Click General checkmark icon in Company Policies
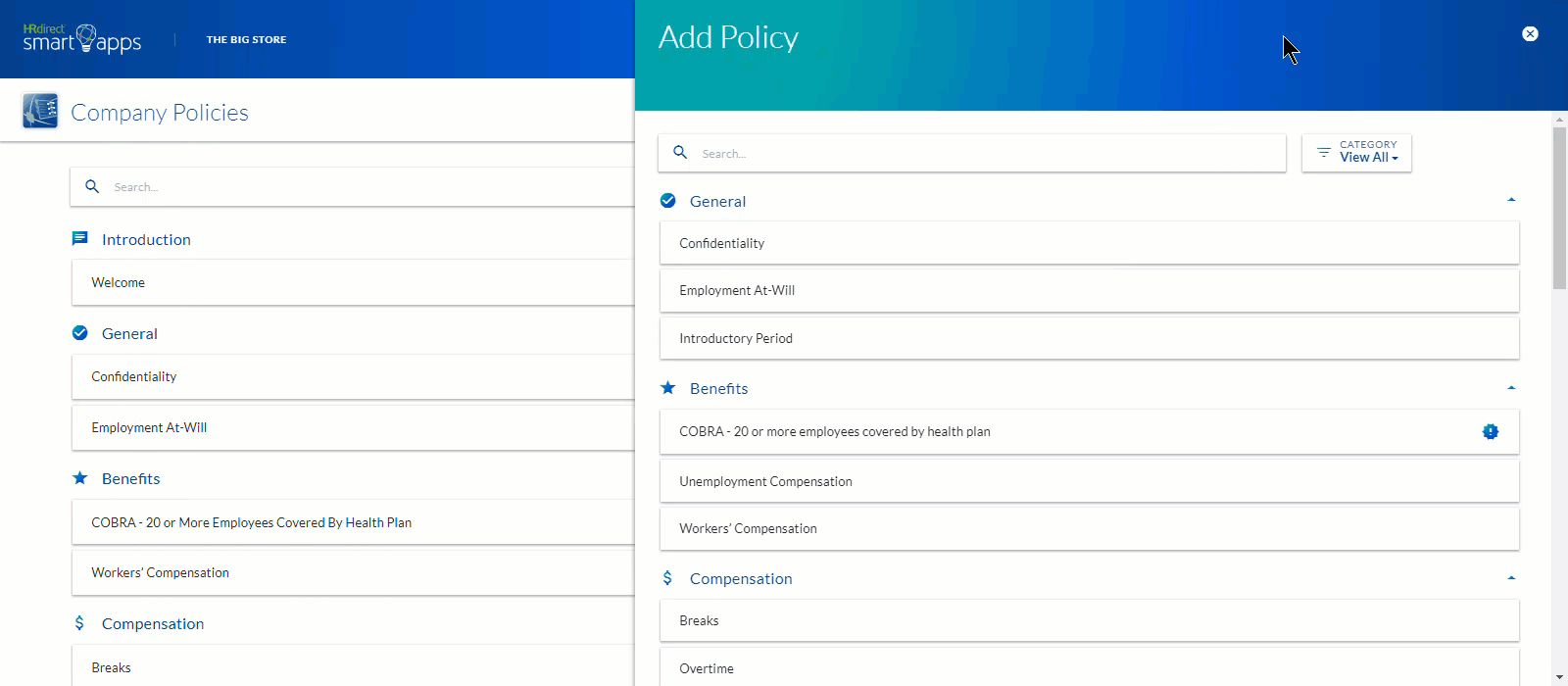Viewport: 1568px width, 686px height. tap(80, 333)
